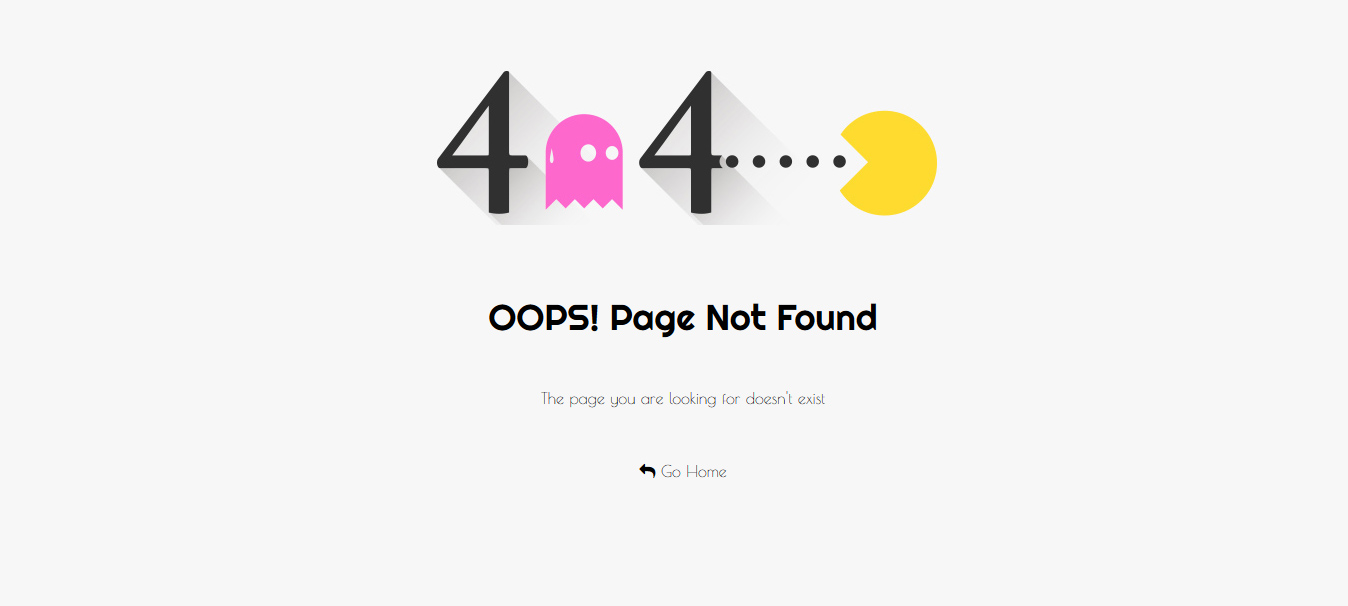Click the second pellet after the 4
Screen dimensions: 1348x606
click(x=759, y=161)
